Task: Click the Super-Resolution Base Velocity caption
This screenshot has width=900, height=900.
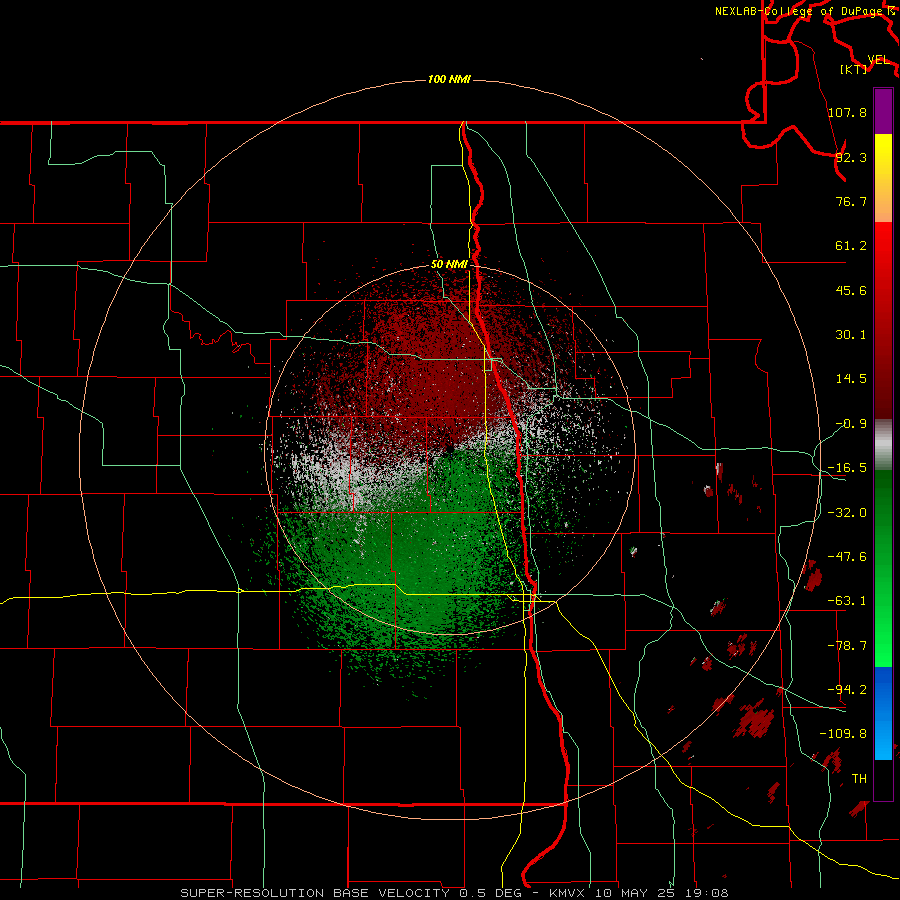Action: click(454, 893)
